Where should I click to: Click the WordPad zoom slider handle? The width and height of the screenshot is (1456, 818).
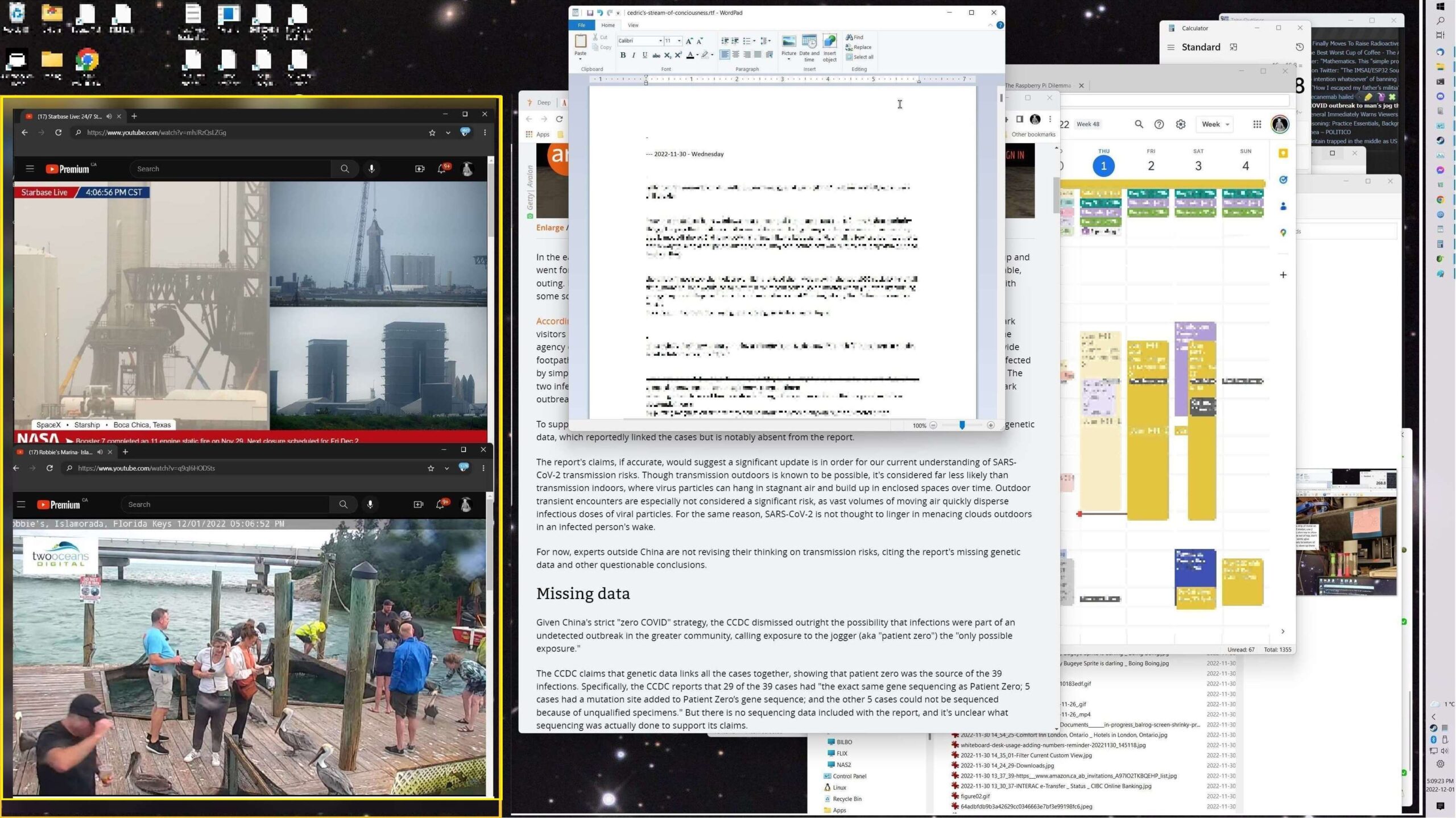962,425
